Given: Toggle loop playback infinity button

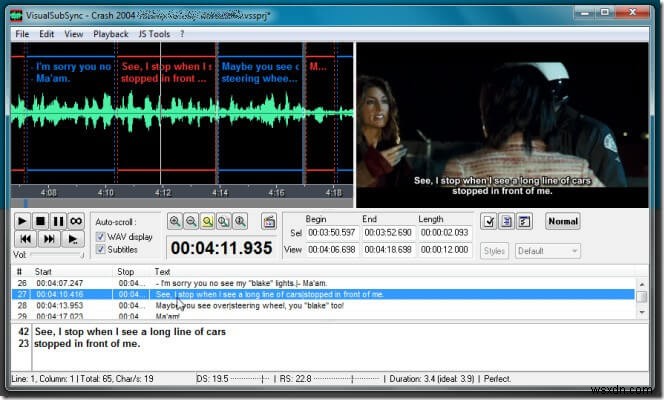Looking at the screenshot, I should coord(76,221).
